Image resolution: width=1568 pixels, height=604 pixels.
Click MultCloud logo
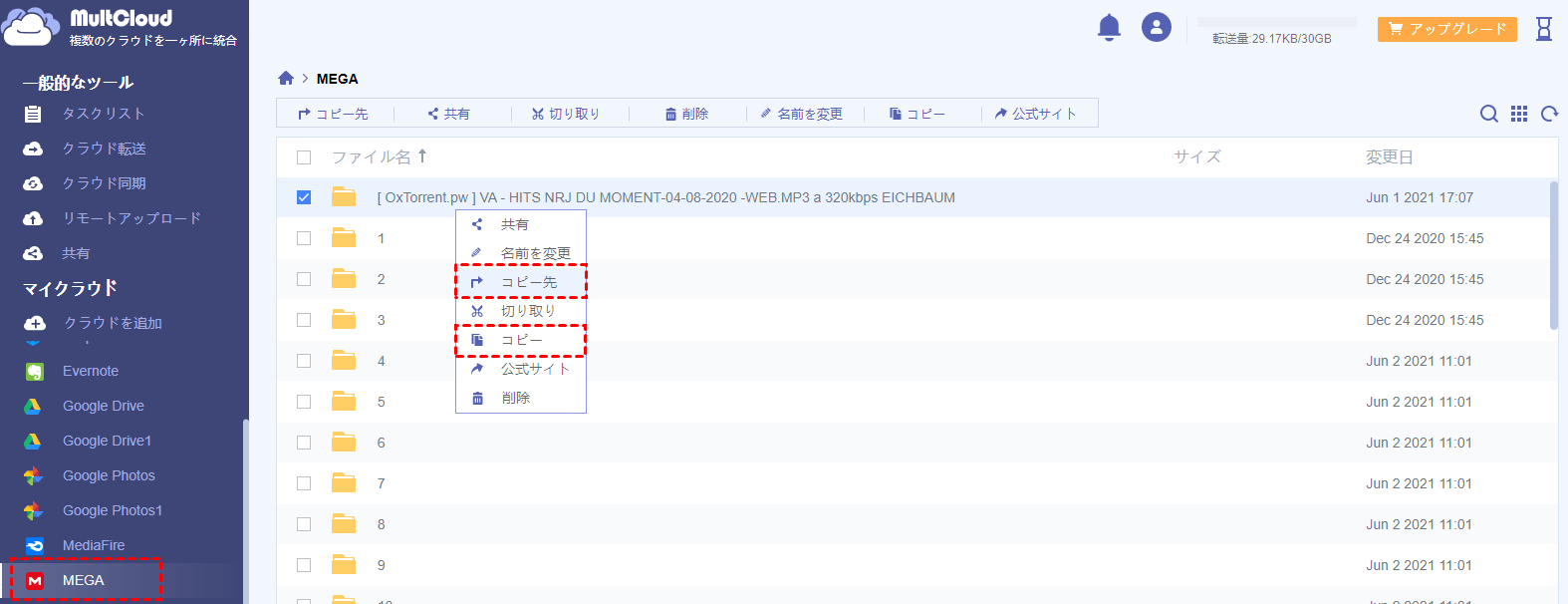pos(120,27)
